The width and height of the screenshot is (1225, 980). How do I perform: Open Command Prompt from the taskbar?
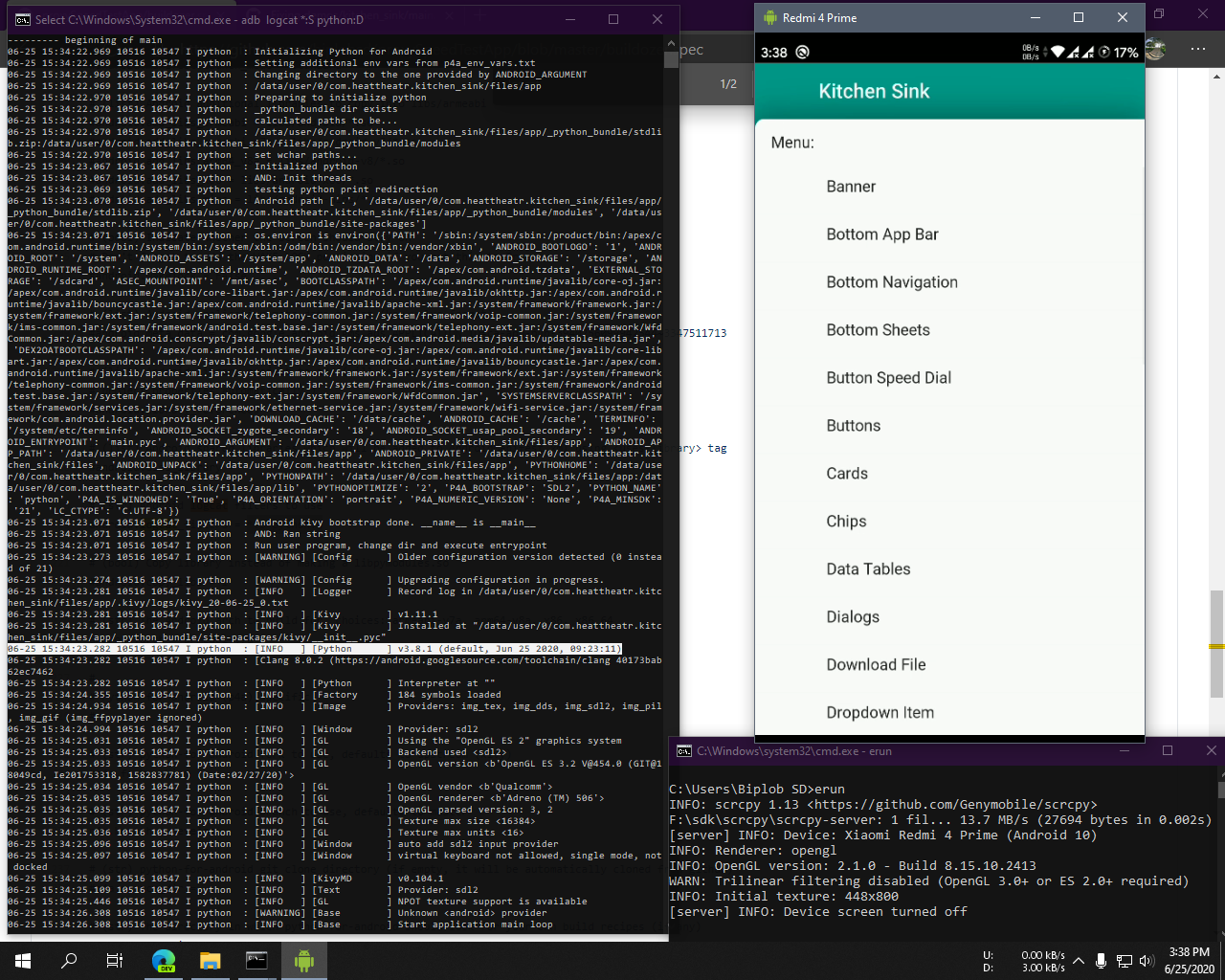click(x=257, y=958)
